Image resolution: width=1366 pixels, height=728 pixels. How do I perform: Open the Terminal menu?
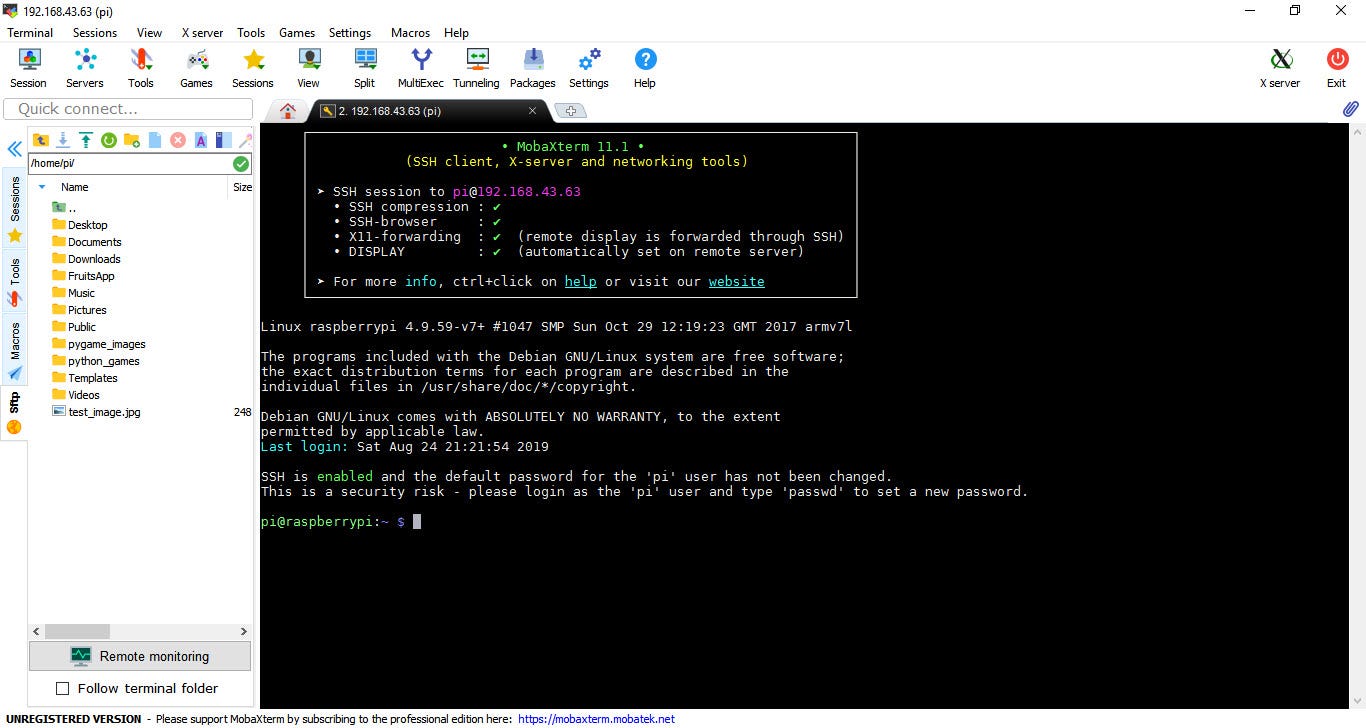click(x=29, y=32)
